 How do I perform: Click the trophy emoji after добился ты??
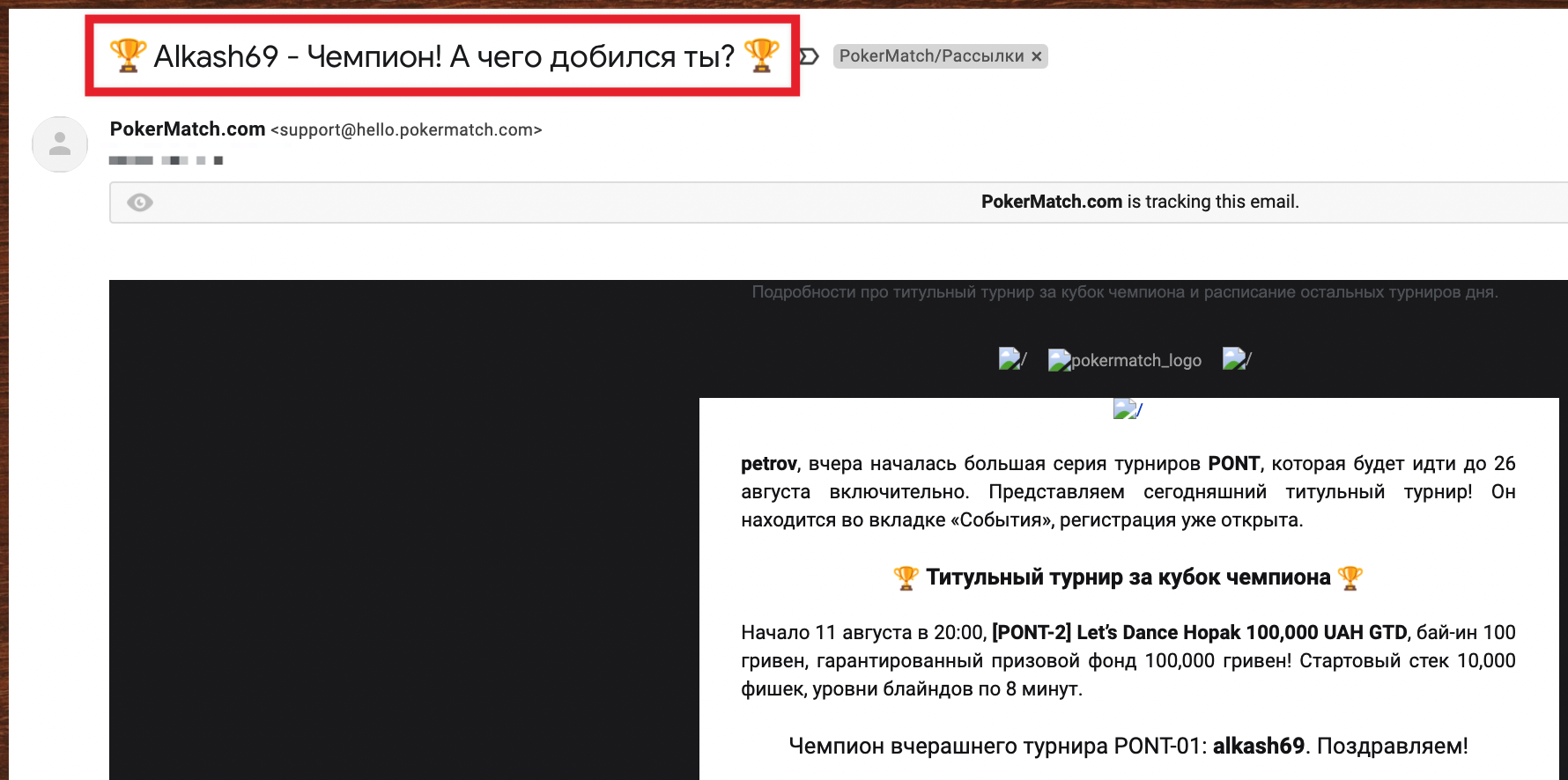[762, 55]
